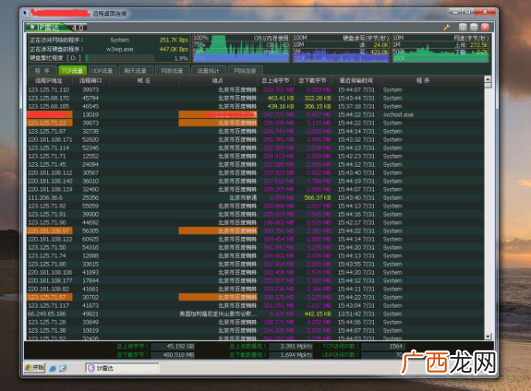Select row with IP 123.125.71.28
Image resolution: width=531 pixels, height=391 pixels.
255,322
